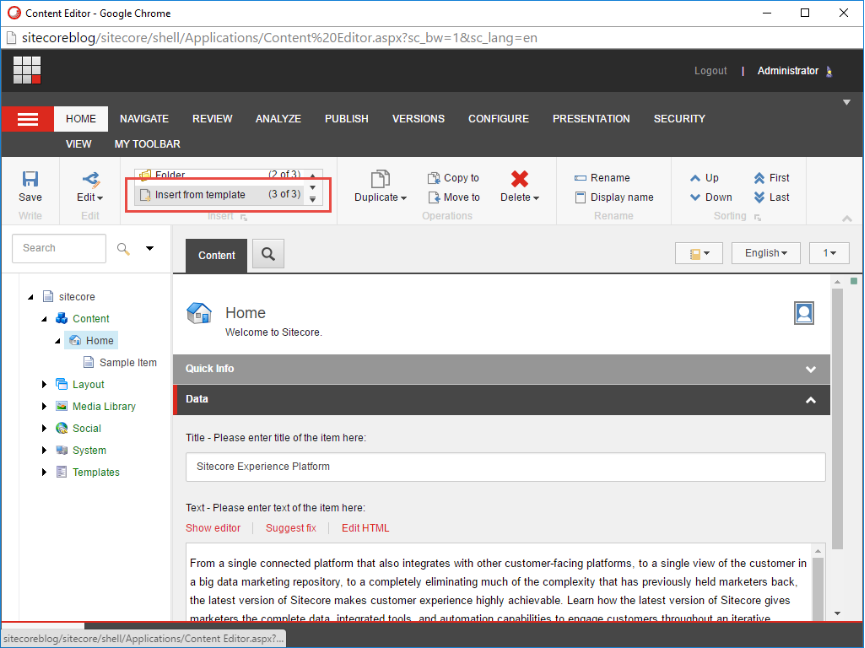
Task: Click the Duplicate item icon
Action: coord(380,179)
